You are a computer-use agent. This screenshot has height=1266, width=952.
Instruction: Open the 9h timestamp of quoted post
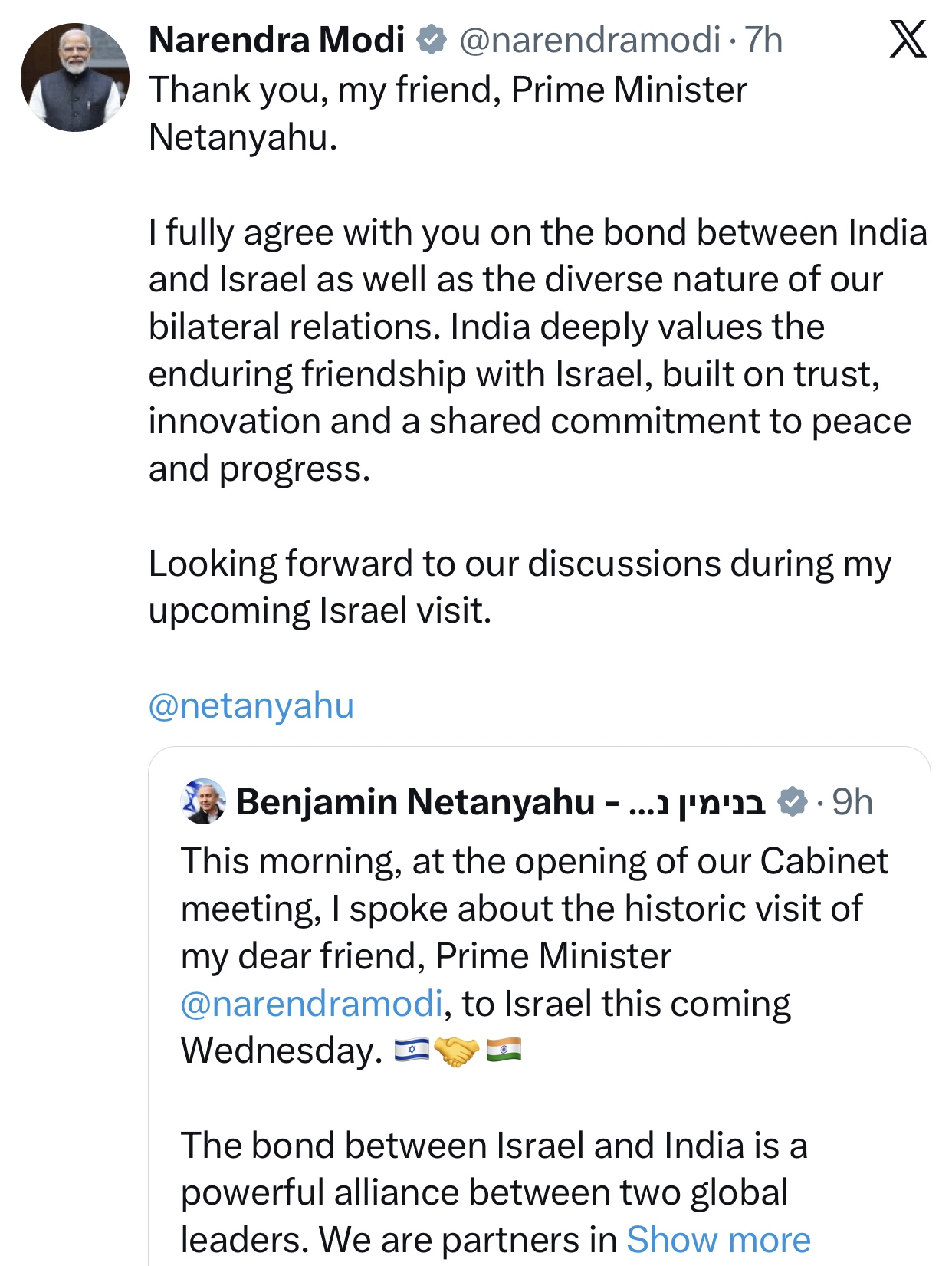coord(852,802)
